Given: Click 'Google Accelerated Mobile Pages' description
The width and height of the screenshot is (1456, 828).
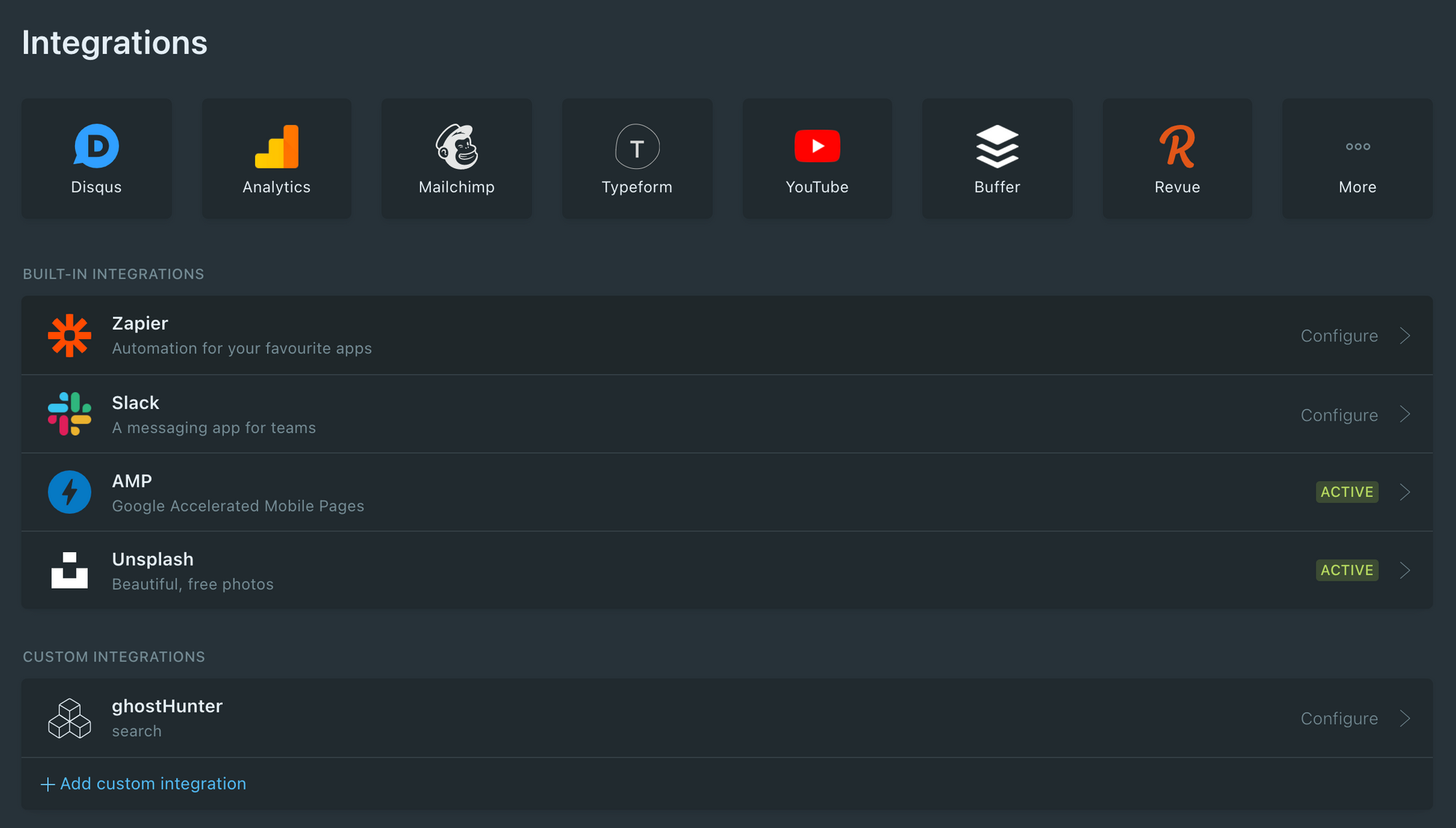Looking at the screenshot, I should 238,506.
